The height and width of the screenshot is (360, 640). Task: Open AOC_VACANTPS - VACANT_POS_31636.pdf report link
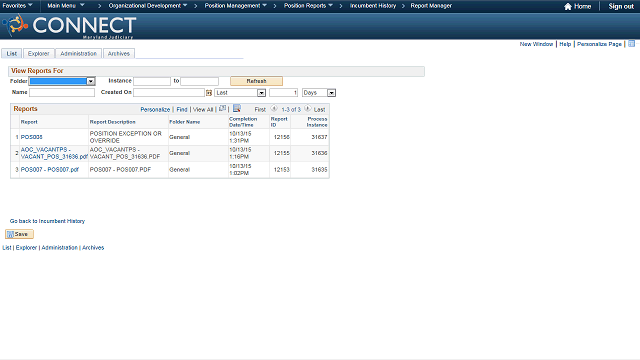54,153
